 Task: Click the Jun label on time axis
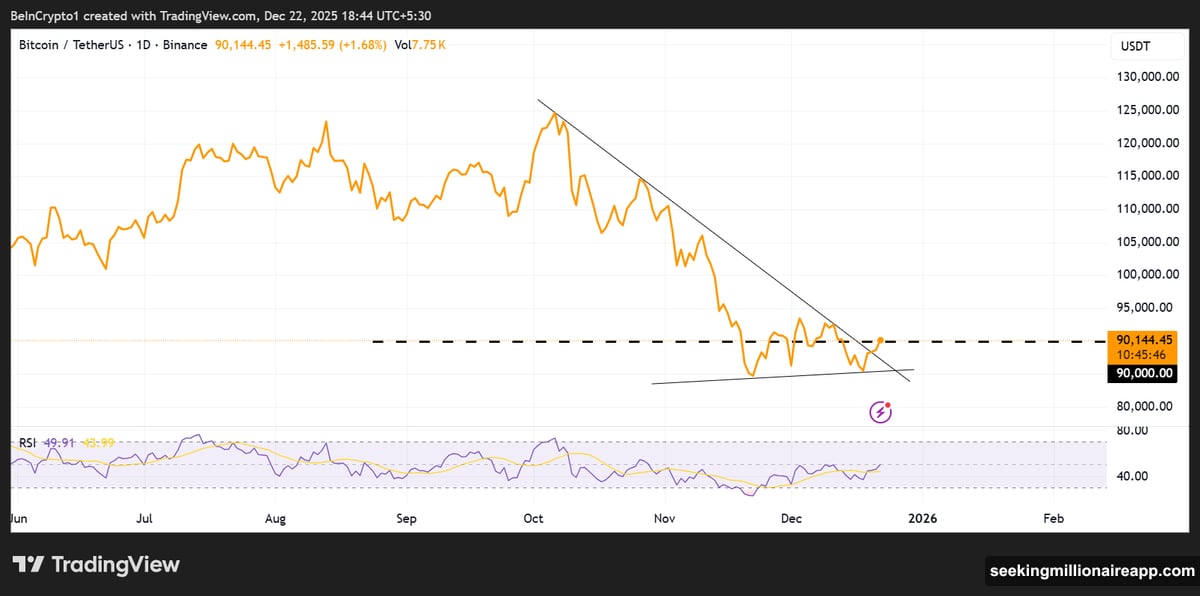[x=18, y=519]
